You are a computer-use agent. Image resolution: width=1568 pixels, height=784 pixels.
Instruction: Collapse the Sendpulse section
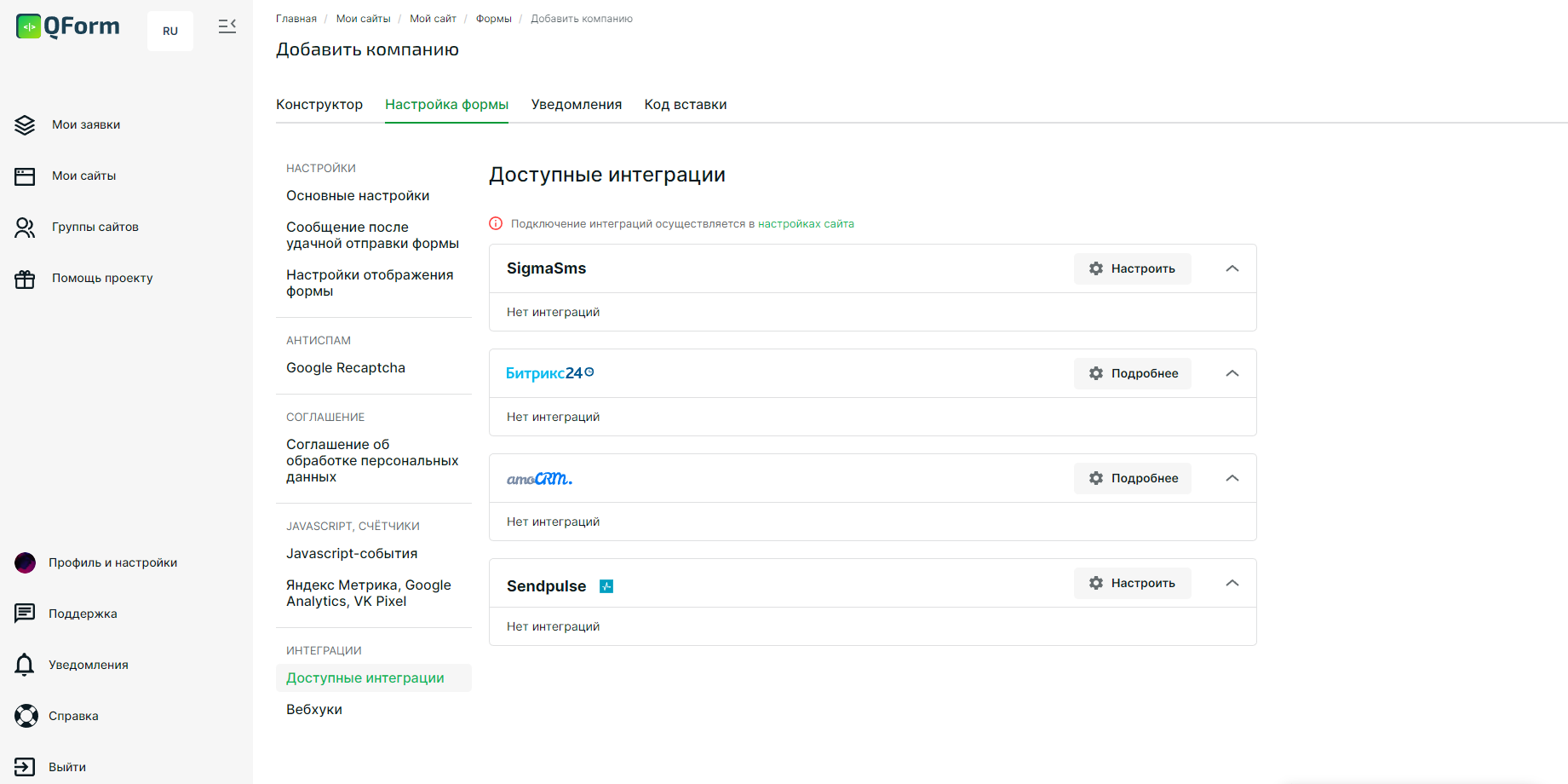click(x=1232, y=583)
